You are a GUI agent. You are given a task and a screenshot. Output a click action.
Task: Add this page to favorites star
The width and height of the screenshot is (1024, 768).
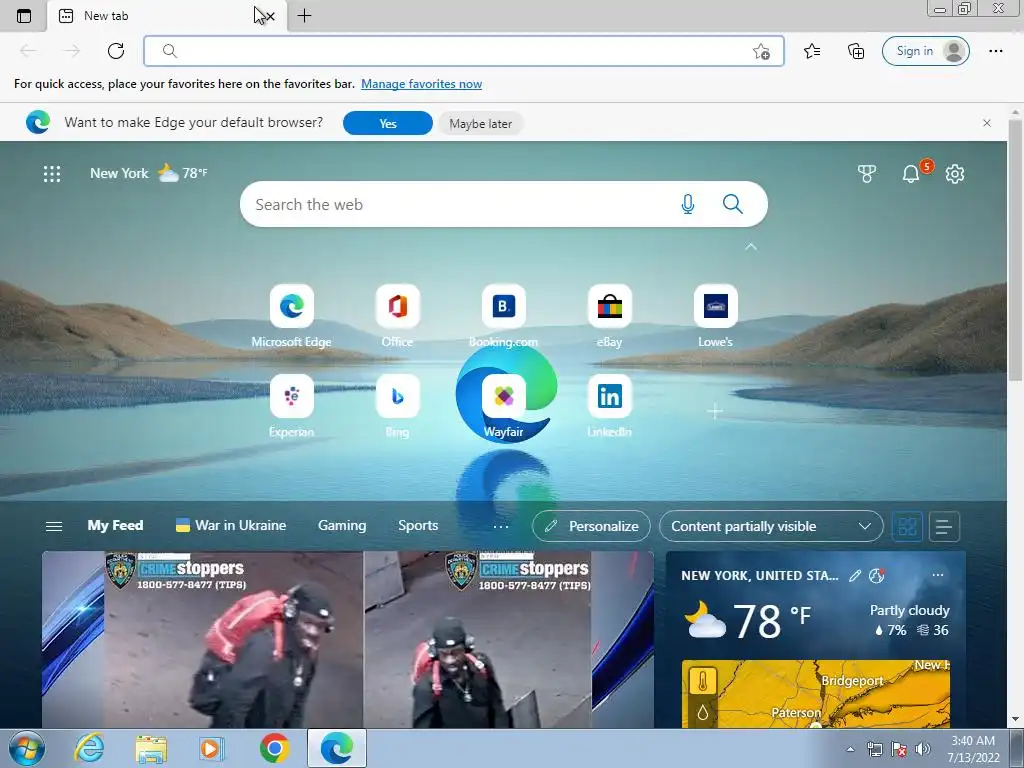tap(761, 52)
